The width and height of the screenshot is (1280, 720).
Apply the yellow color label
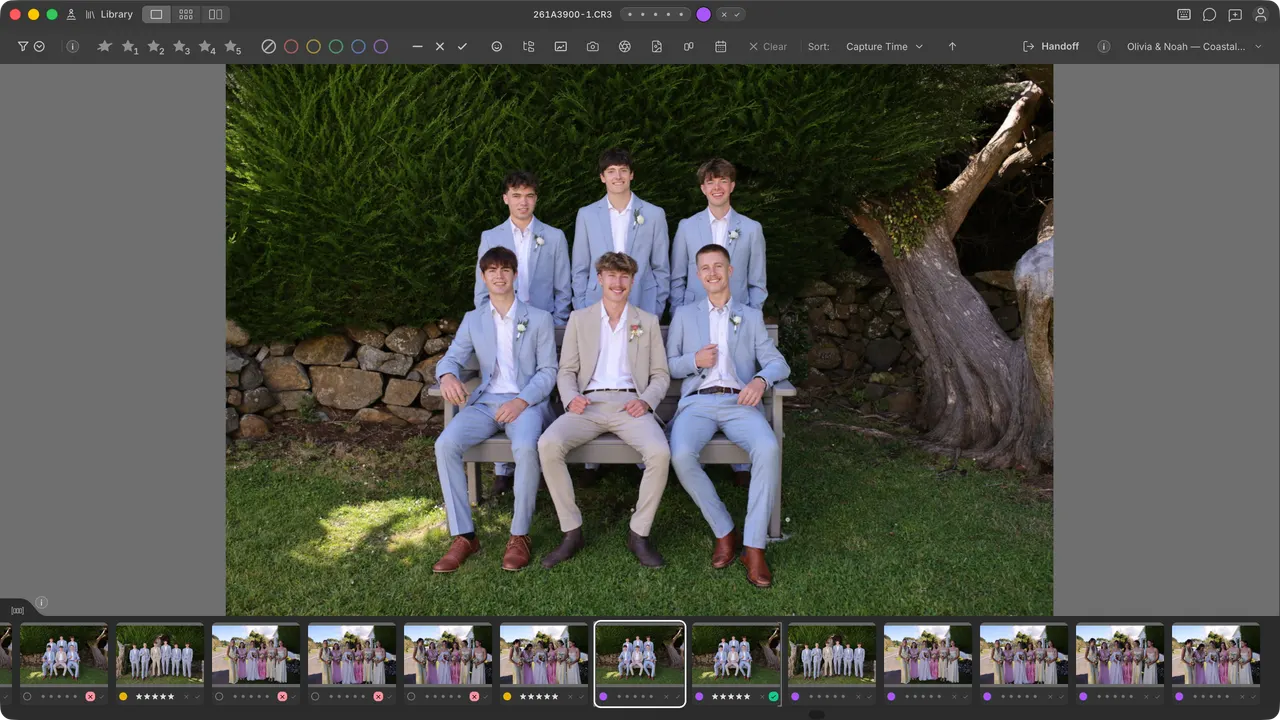[313, 47]
